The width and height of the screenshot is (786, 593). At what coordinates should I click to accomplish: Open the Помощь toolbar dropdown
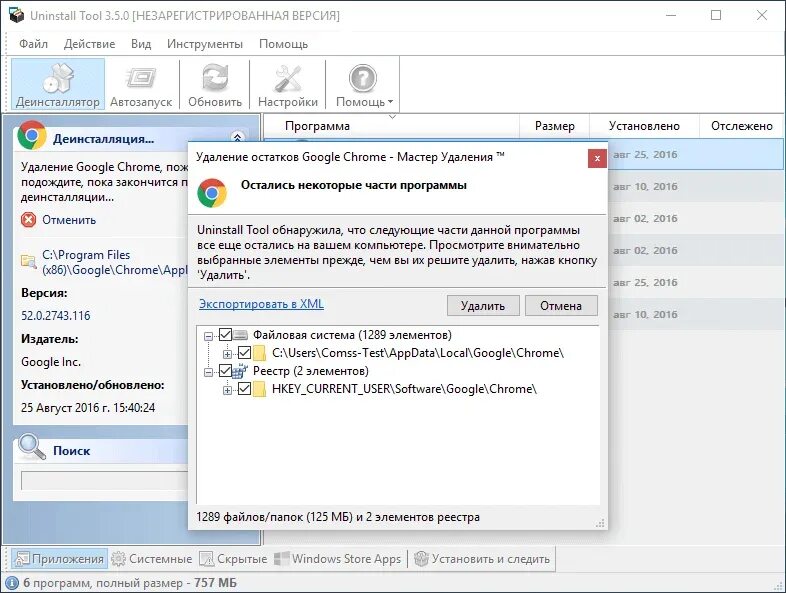[x=363, y=84]
